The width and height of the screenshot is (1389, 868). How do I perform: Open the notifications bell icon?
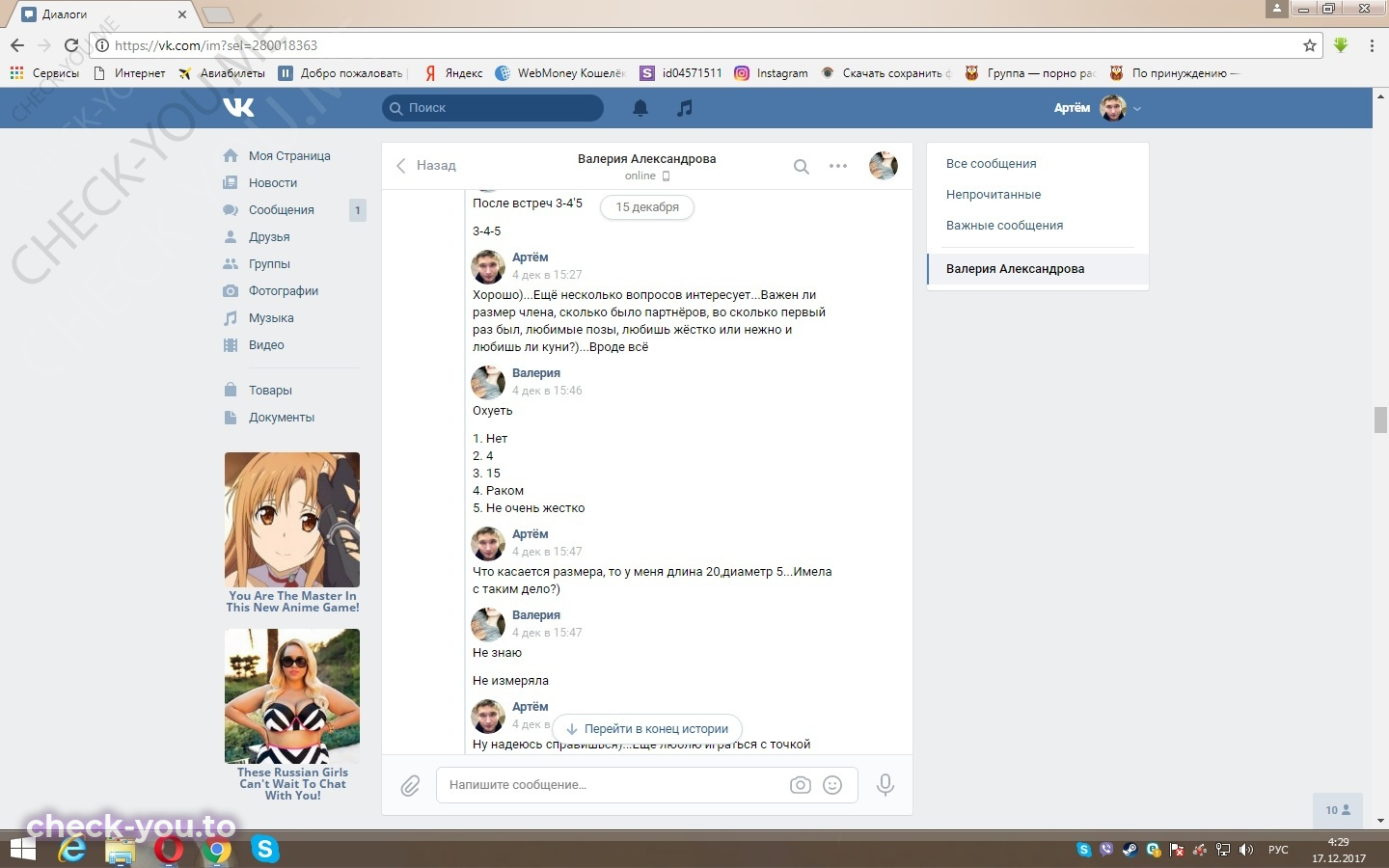(640, 108)
